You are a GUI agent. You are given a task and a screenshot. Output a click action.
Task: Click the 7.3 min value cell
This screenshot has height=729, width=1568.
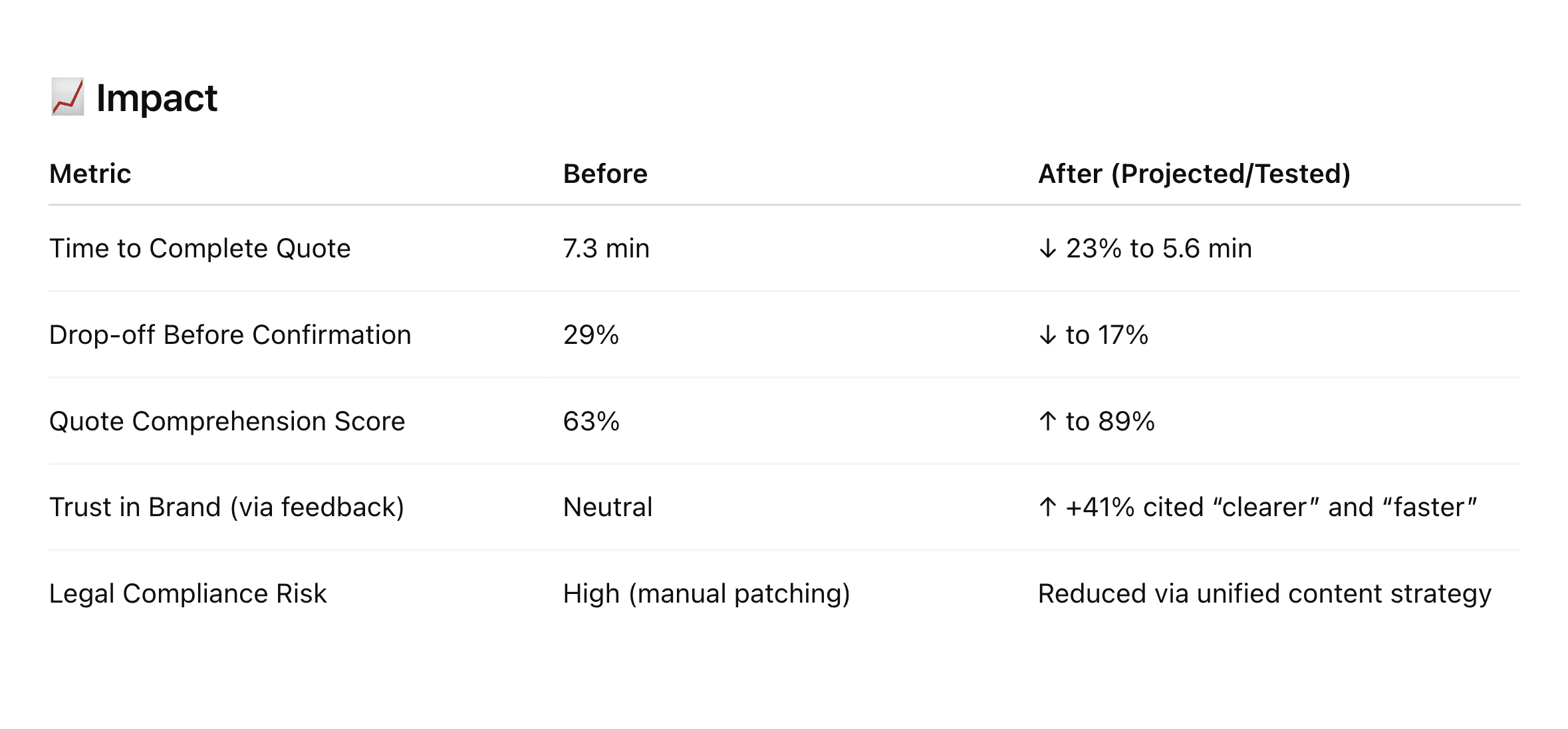(x=606, y=249)
